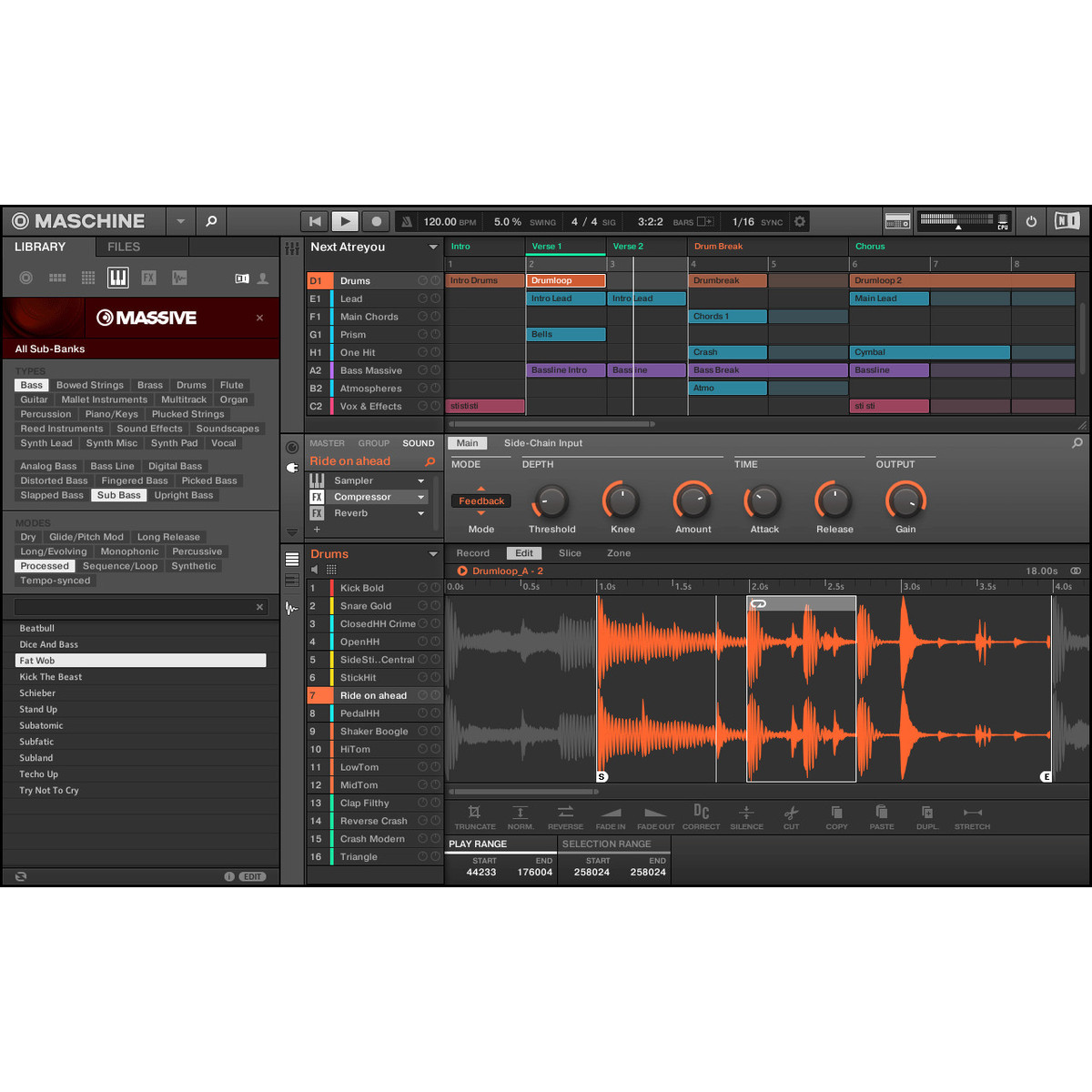The height and width of the screenshot is (1092, 1092).
Task: Toggle the loop icon next to 18.00s
Action: [1076, 571]
